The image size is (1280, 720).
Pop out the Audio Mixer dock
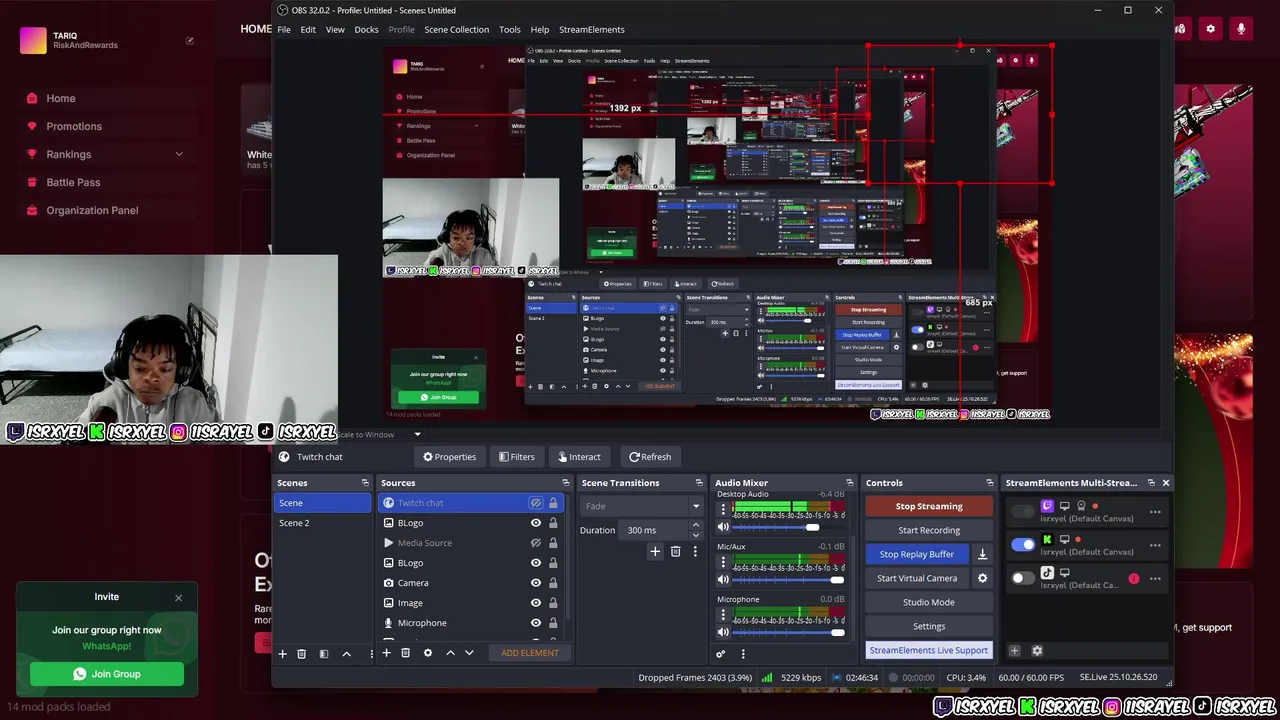tap(849, 483)
